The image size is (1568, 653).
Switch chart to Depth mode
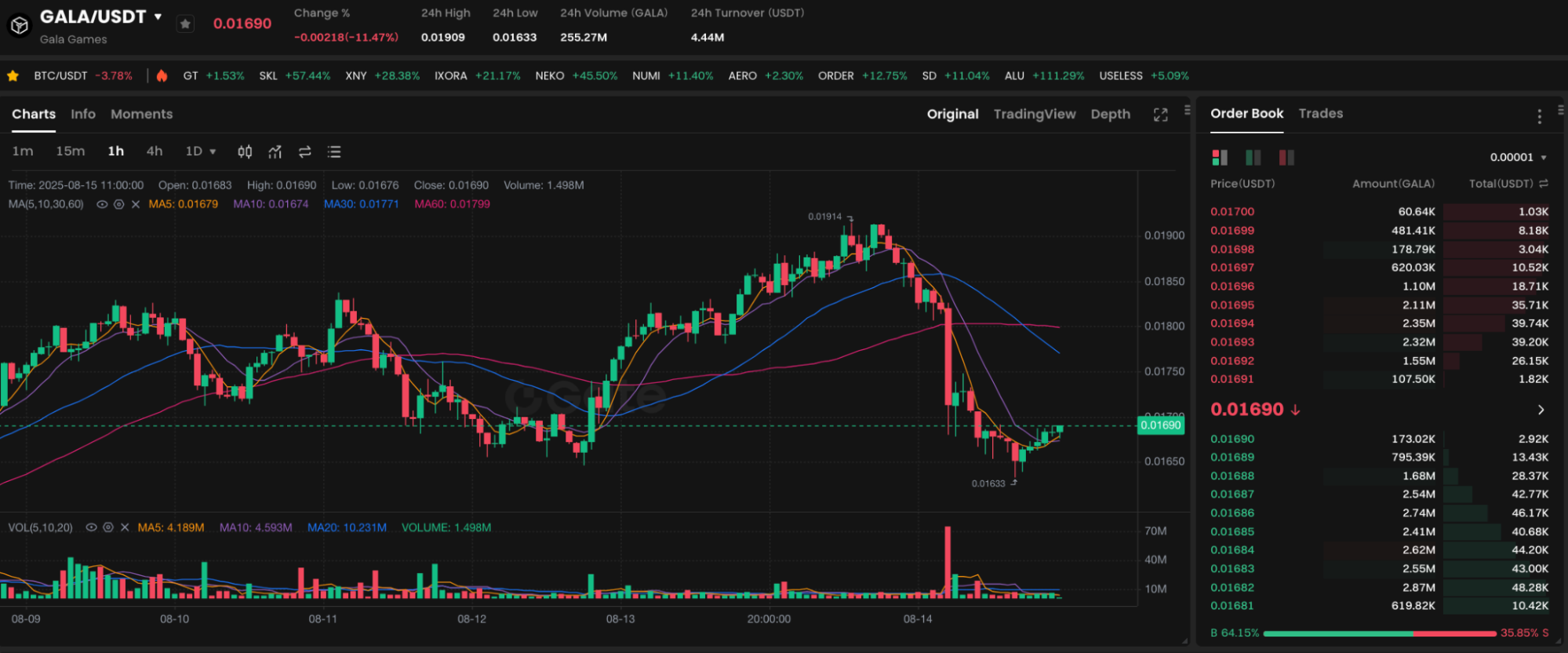tap(1111, 114)
